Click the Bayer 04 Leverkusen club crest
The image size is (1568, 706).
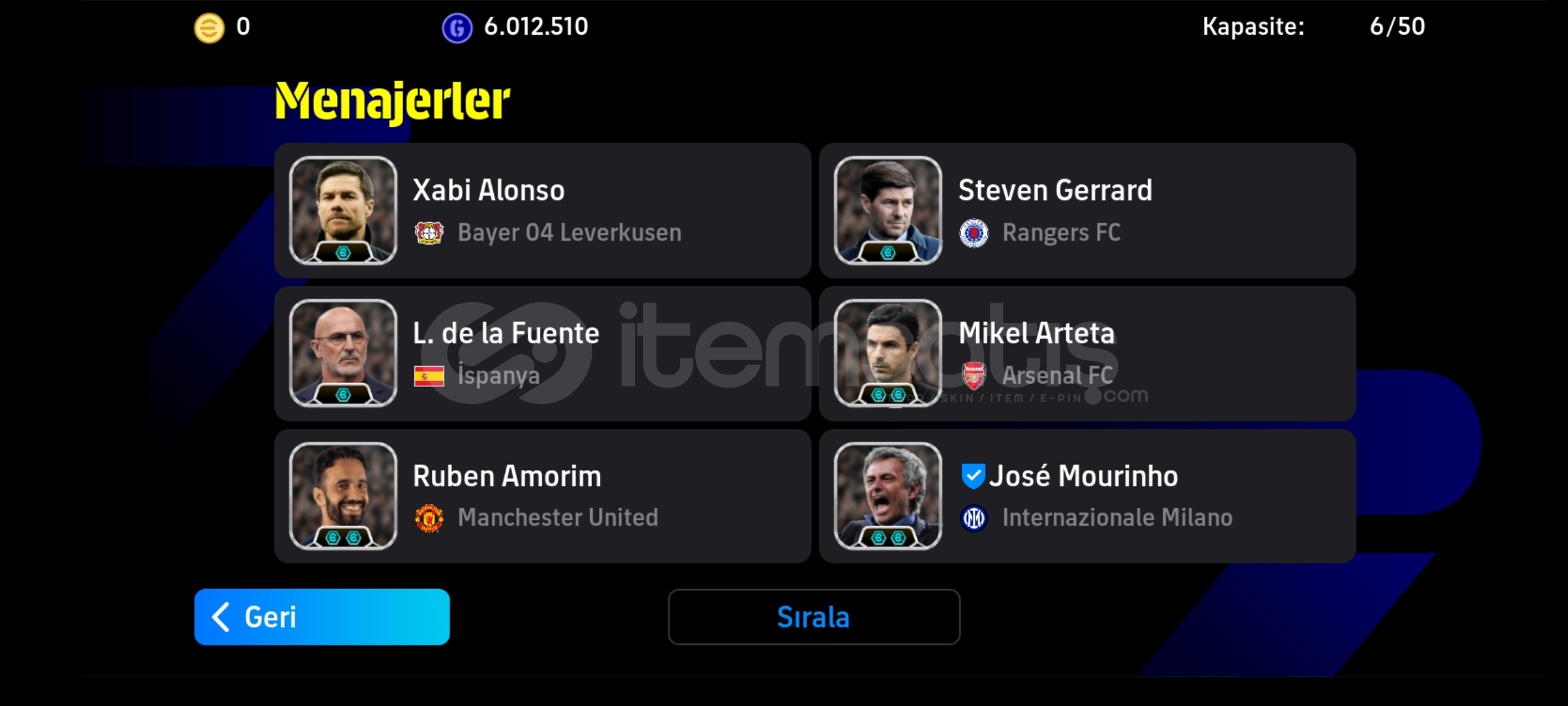[429, 233]
